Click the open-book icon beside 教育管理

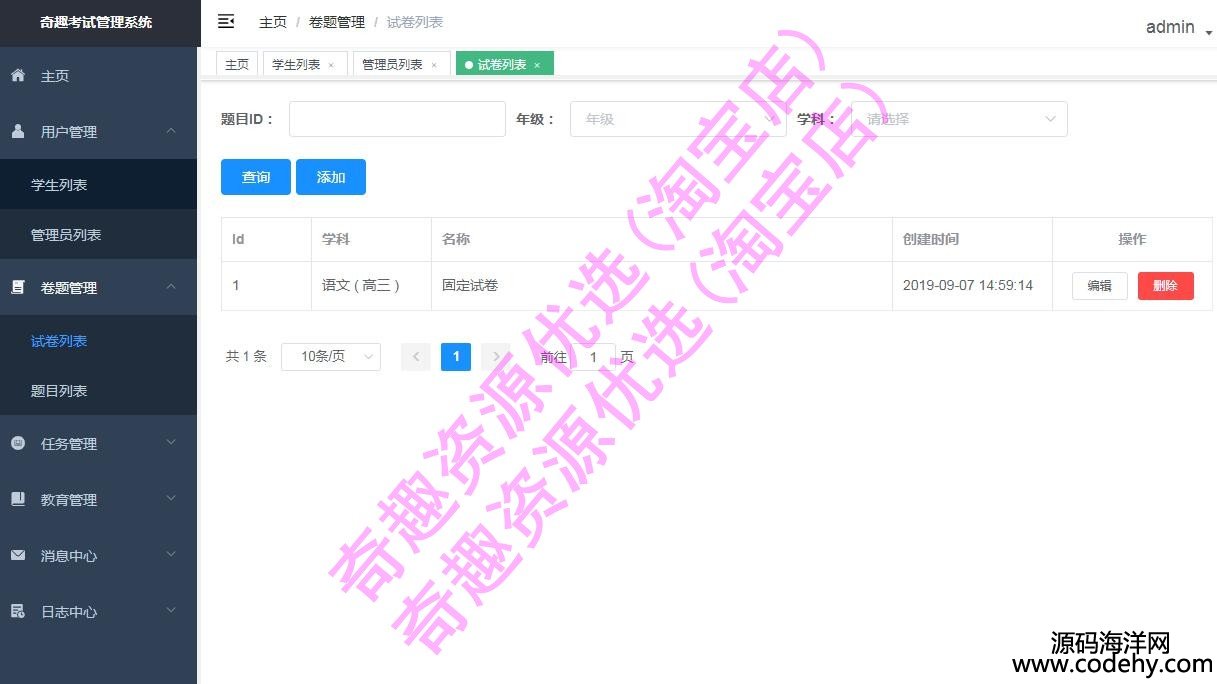pos(18,499)
